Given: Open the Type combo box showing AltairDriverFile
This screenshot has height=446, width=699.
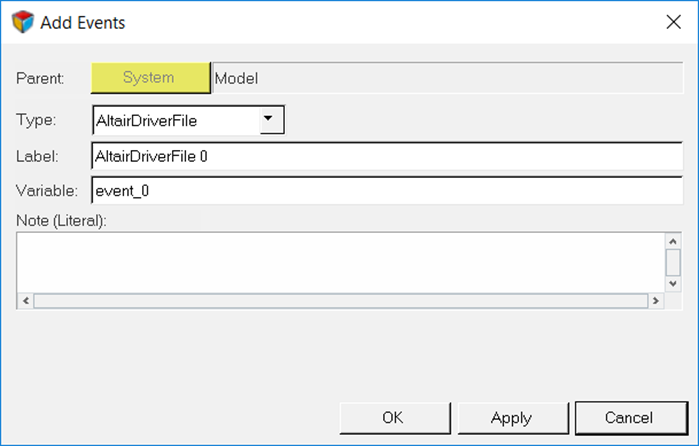Looking at the screenshot, I should [x=188, y=120].
